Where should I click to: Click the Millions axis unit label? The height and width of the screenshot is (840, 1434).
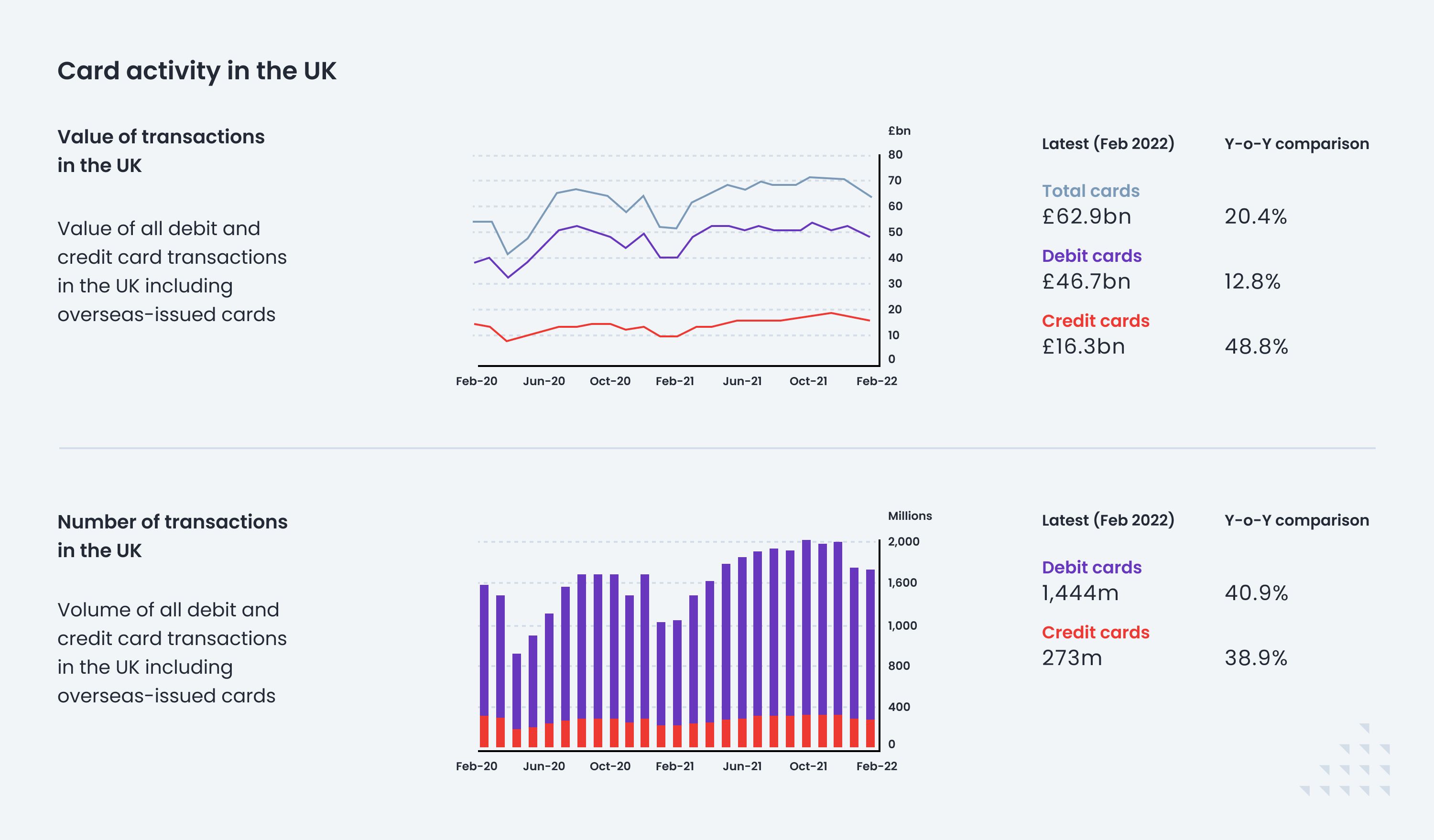(x=910, y=516)
